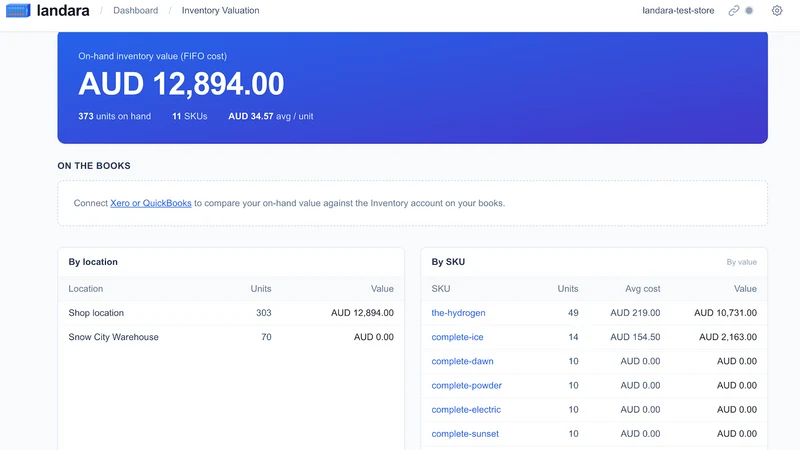This screenshot has width=800, height=450.
Task: Click Value header in By location table
Action: (x=382, y=289)
